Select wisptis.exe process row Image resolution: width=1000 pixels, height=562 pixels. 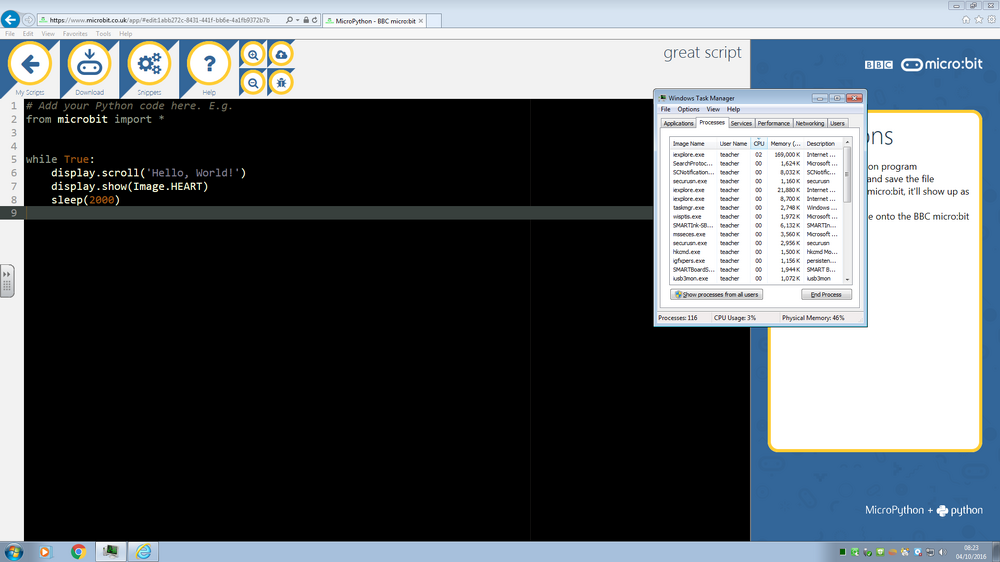756,217
